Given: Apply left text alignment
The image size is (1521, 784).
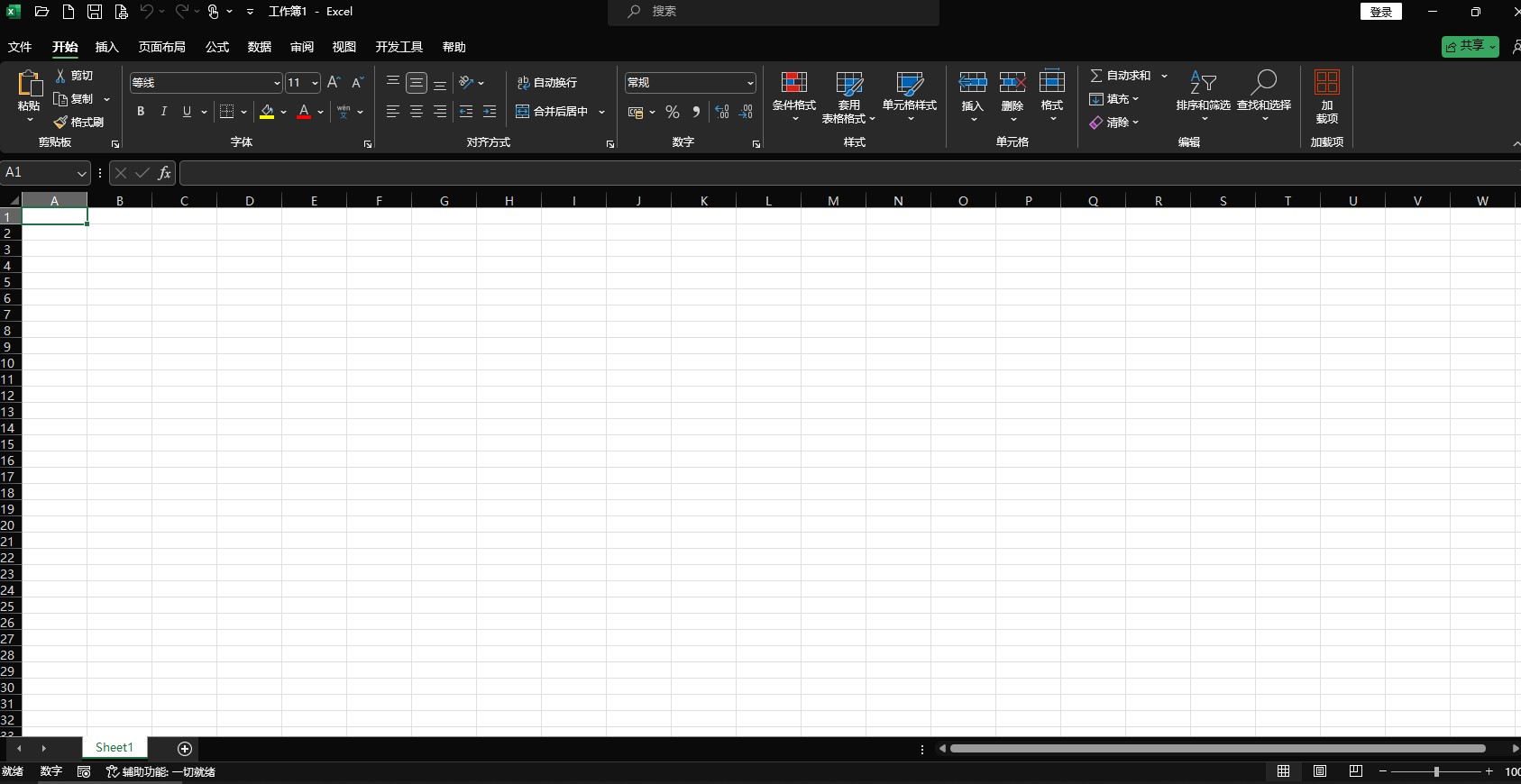Looking at the screenshot, I should (392, 112).
